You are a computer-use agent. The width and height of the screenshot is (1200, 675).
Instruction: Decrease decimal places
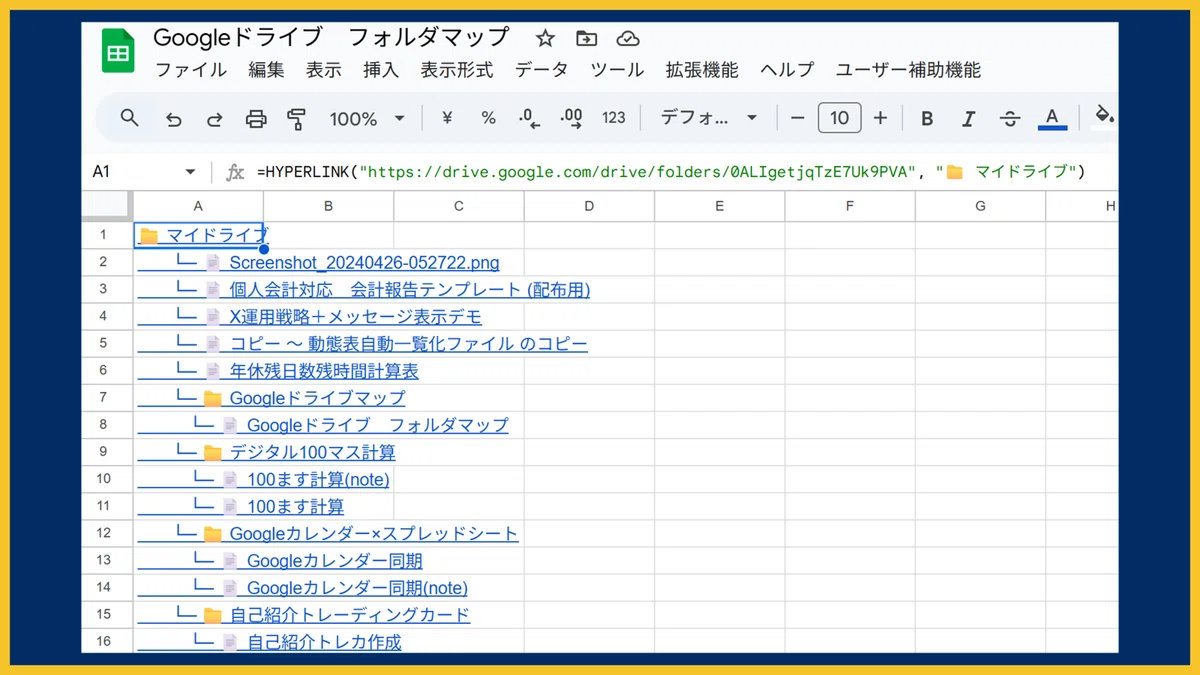click(x=529, y=118)
